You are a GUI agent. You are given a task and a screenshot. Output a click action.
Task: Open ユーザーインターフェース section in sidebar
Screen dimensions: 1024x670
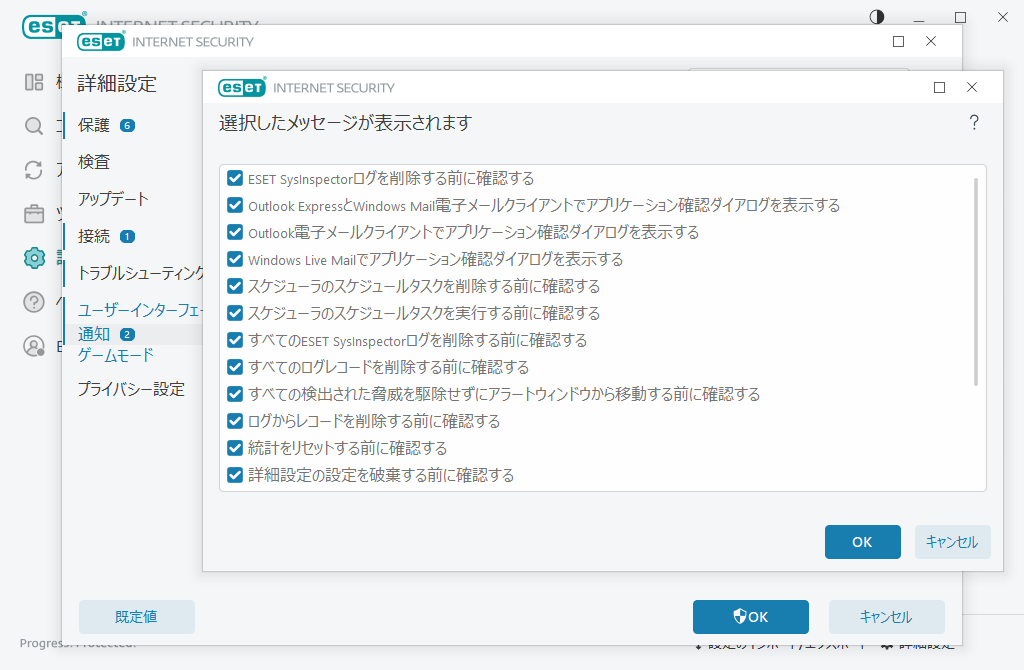point(140,310)
